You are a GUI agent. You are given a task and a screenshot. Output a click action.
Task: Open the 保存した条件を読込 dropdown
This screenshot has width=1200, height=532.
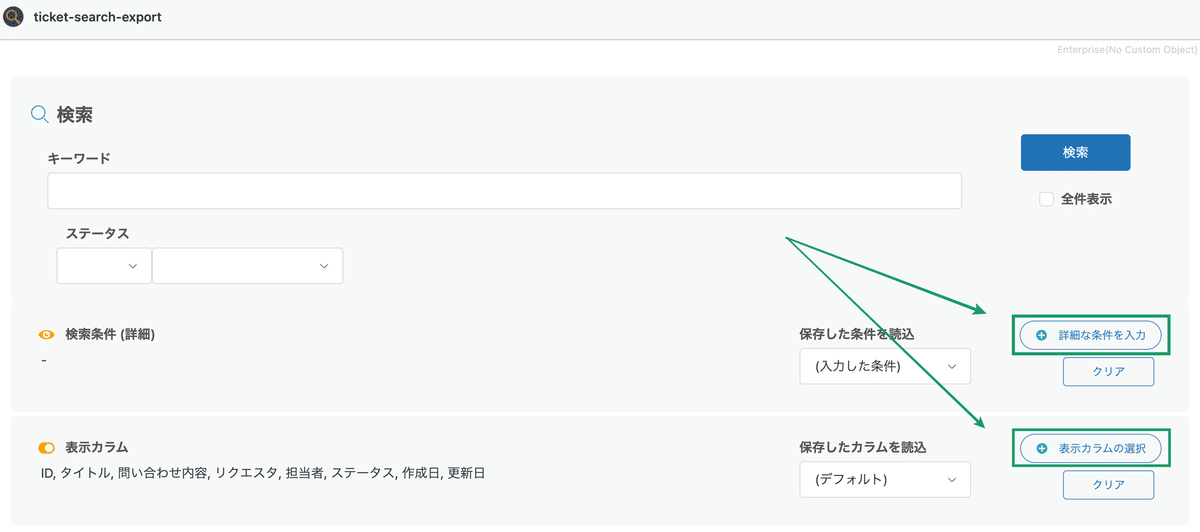click(885, 366)
